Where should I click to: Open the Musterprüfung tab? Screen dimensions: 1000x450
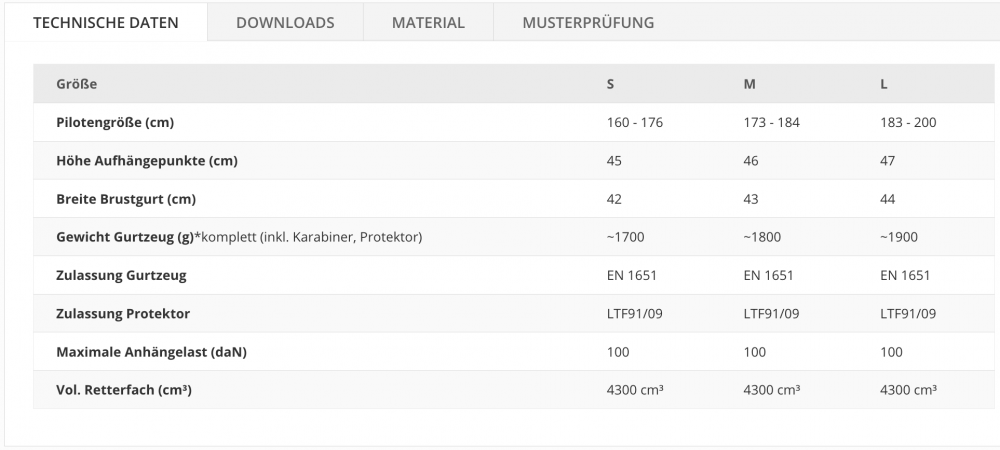(588, 22)
